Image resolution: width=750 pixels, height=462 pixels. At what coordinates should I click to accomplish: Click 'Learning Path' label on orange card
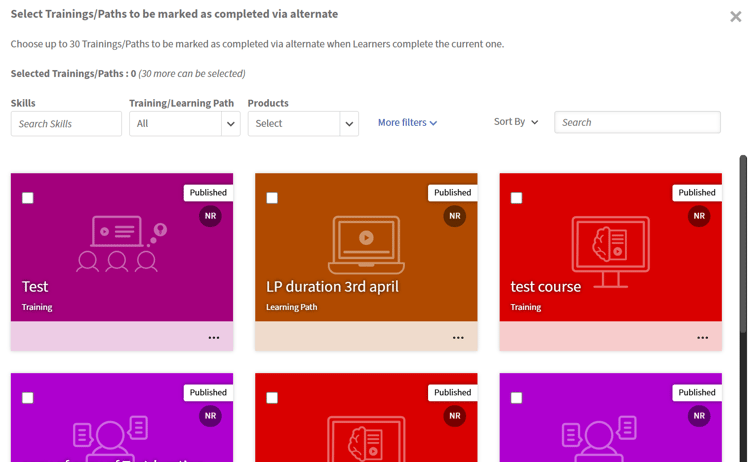[x=292, y=307]
